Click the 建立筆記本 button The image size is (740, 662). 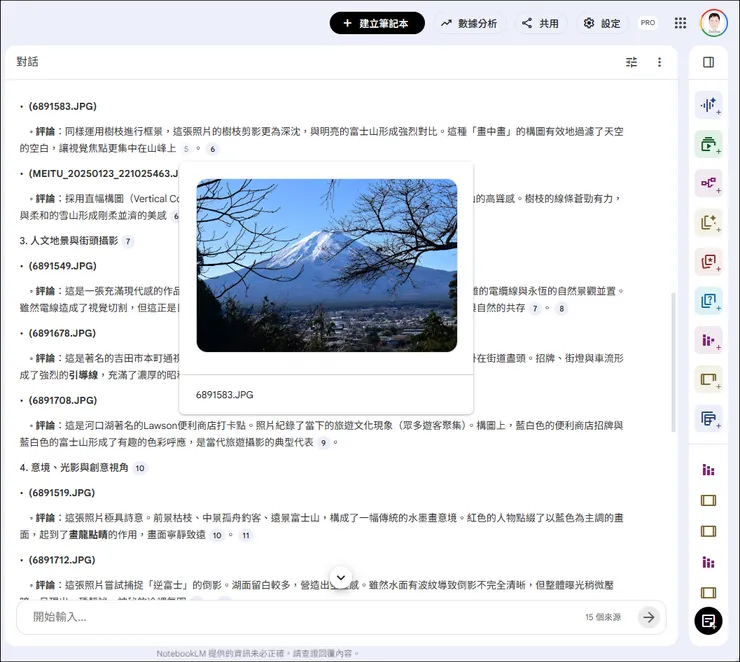click(x=377, y=23)
